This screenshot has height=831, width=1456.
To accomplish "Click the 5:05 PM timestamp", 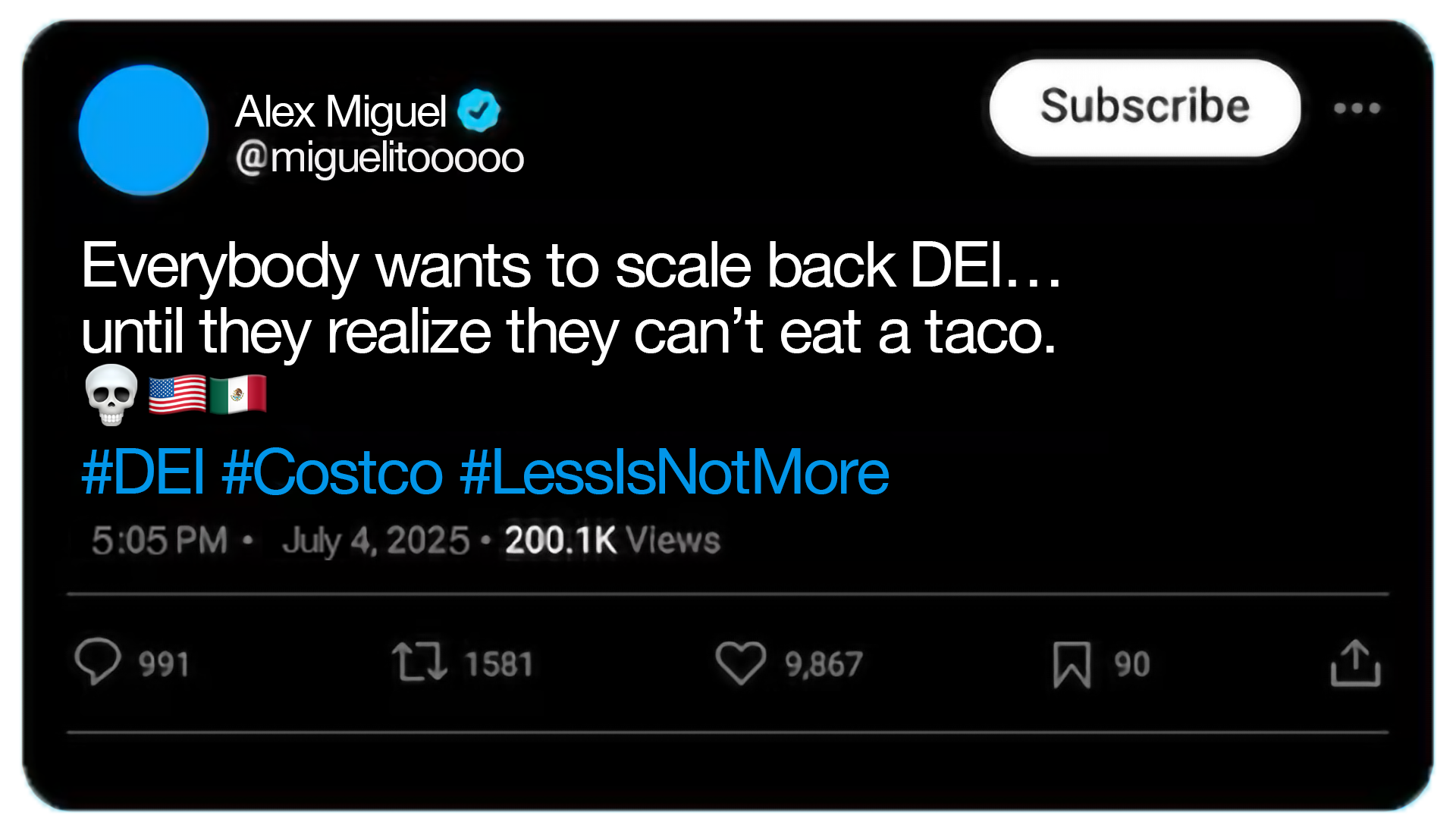I will click(160, 541).
